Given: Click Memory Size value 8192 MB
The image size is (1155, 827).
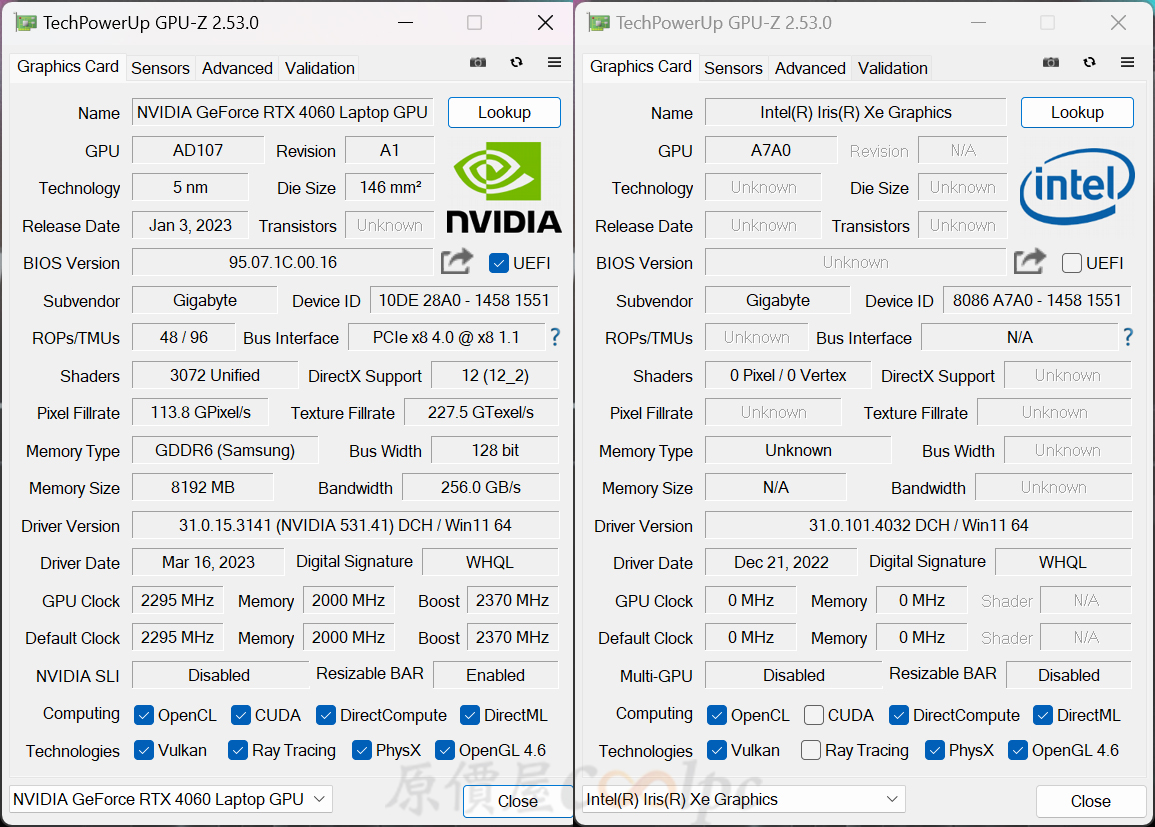Looking at the screenshot, I should 203,488.
